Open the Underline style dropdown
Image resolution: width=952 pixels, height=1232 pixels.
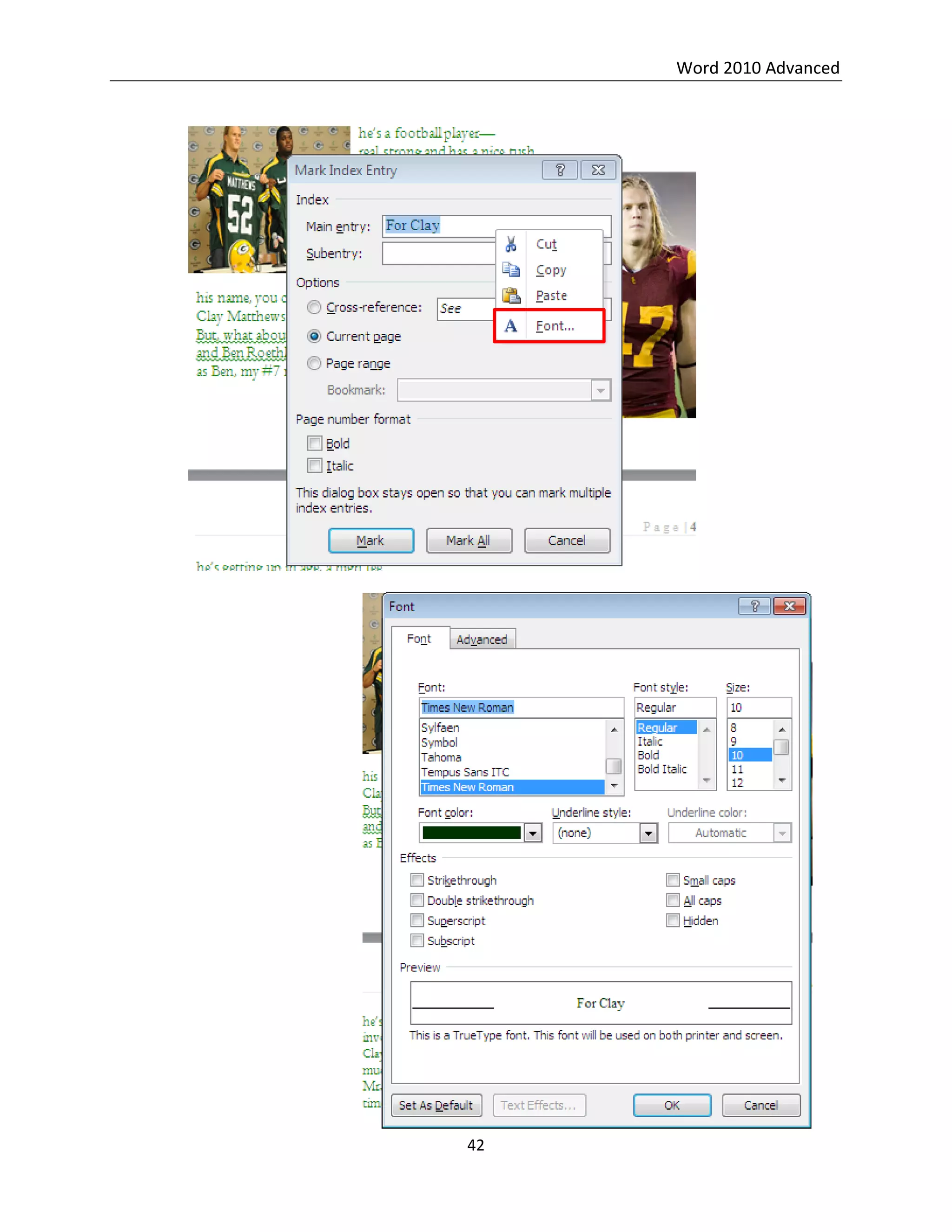point(648,833)
